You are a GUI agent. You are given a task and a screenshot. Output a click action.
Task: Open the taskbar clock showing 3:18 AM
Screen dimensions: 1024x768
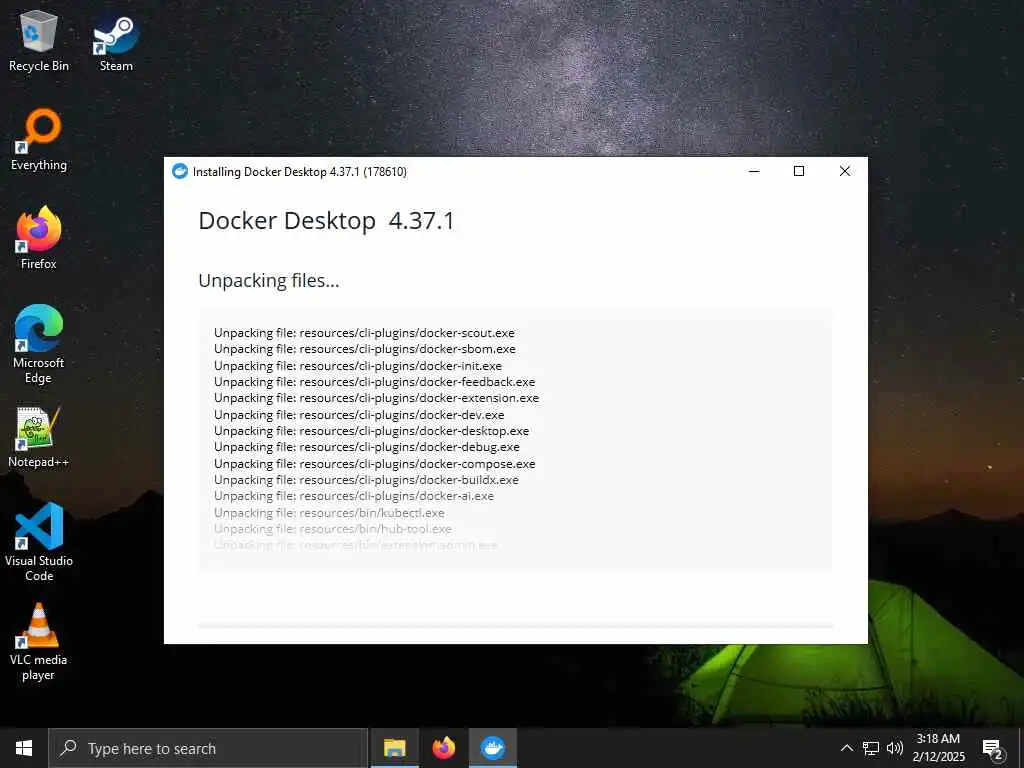coord(938,748)
